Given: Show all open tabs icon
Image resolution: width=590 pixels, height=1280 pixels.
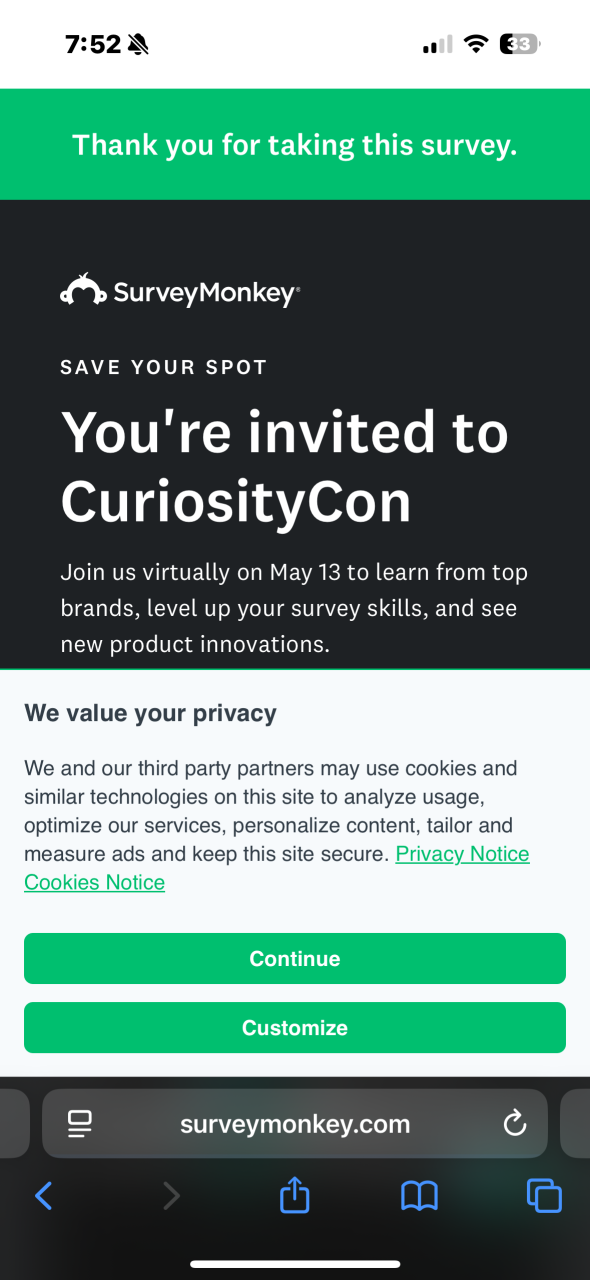Looking at the screenshot, I should pos(544,1195).
